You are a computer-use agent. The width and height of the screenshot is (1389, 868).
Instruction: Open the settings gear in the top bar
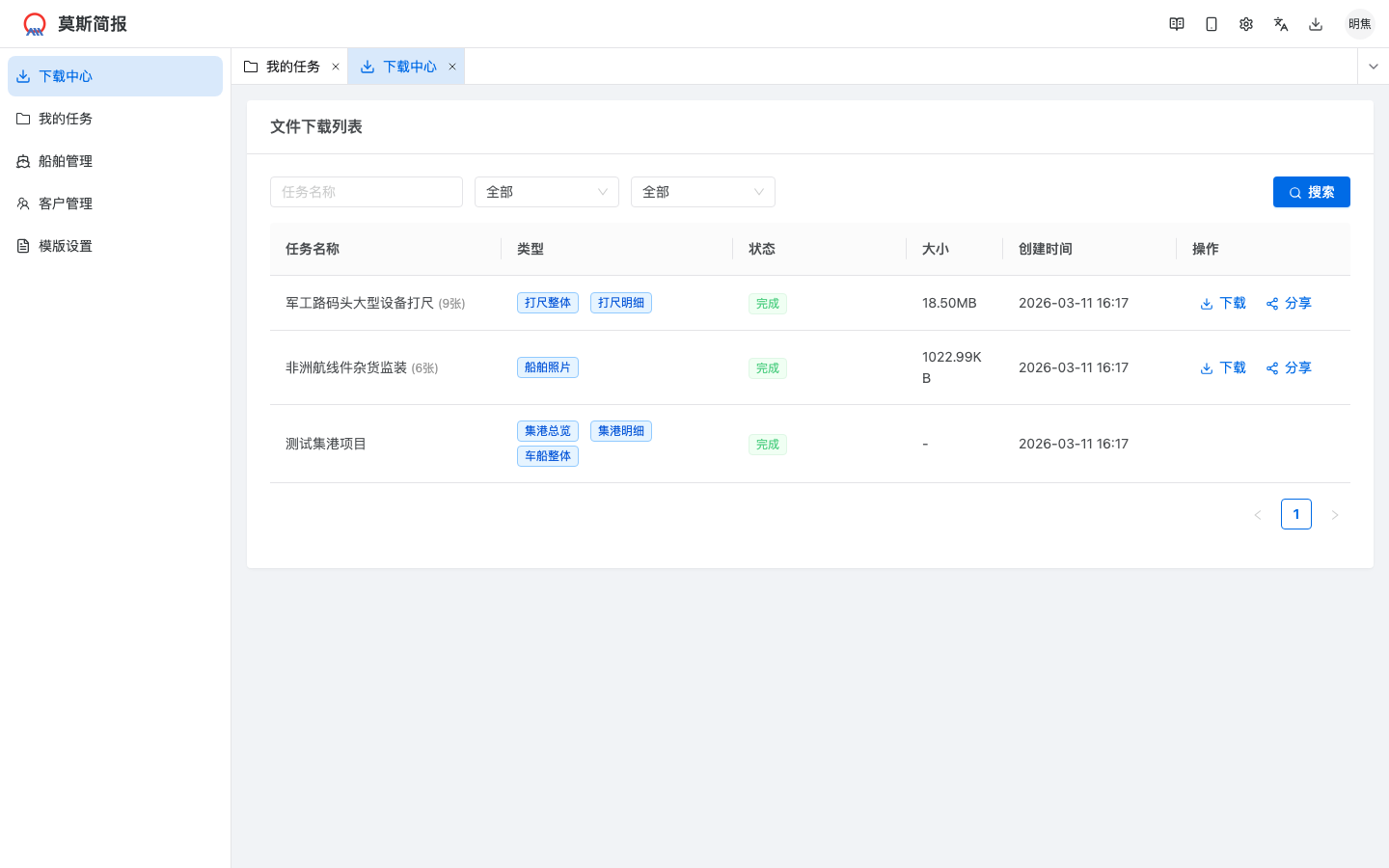(x=1245, y=23)
